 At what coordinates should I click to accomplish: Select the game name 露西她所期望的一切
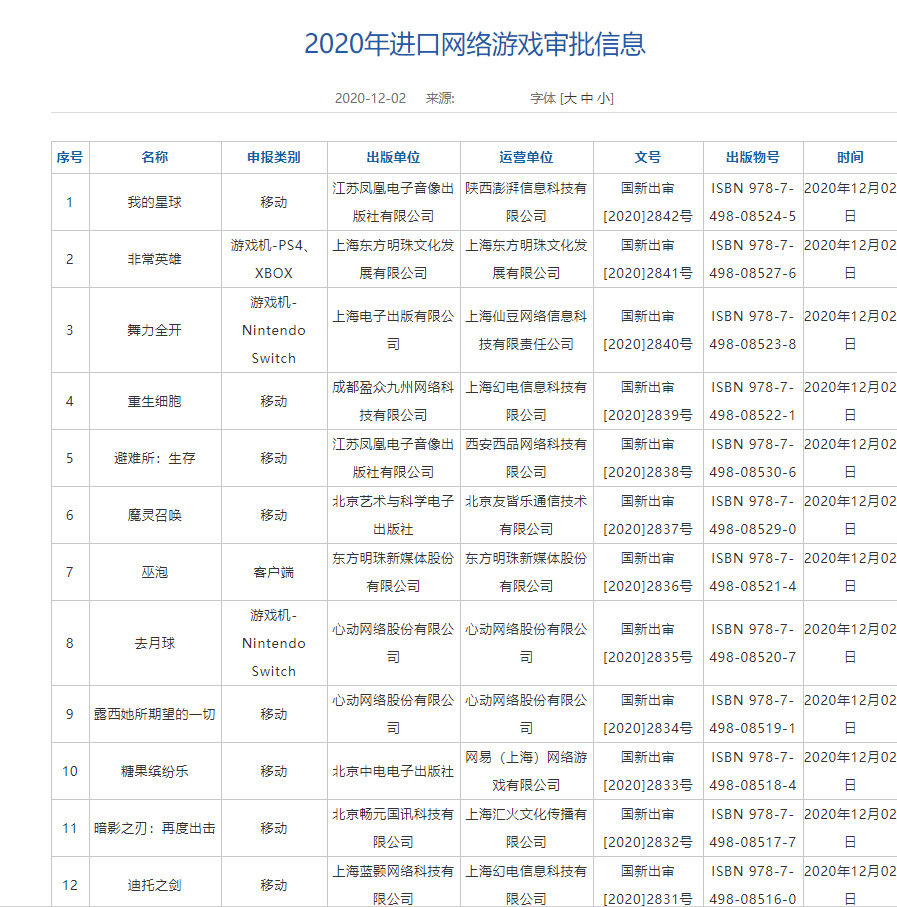(155, 714)
